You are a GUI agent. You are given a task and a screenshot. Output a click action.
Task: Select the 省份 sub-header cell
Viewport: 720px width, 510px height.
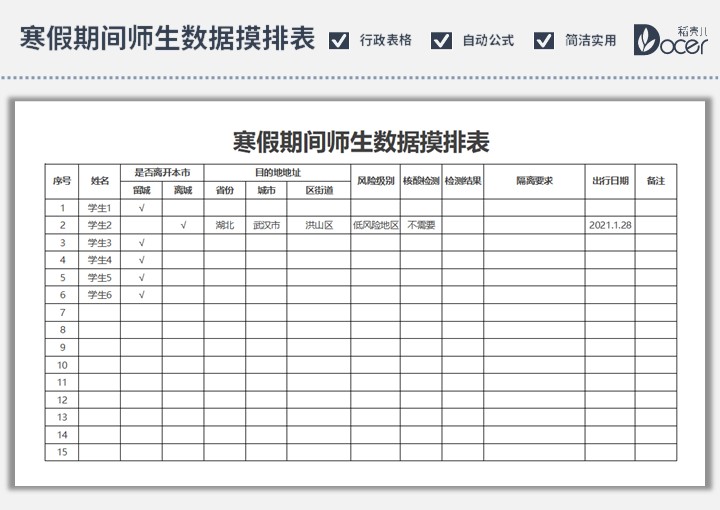point(225,190)
